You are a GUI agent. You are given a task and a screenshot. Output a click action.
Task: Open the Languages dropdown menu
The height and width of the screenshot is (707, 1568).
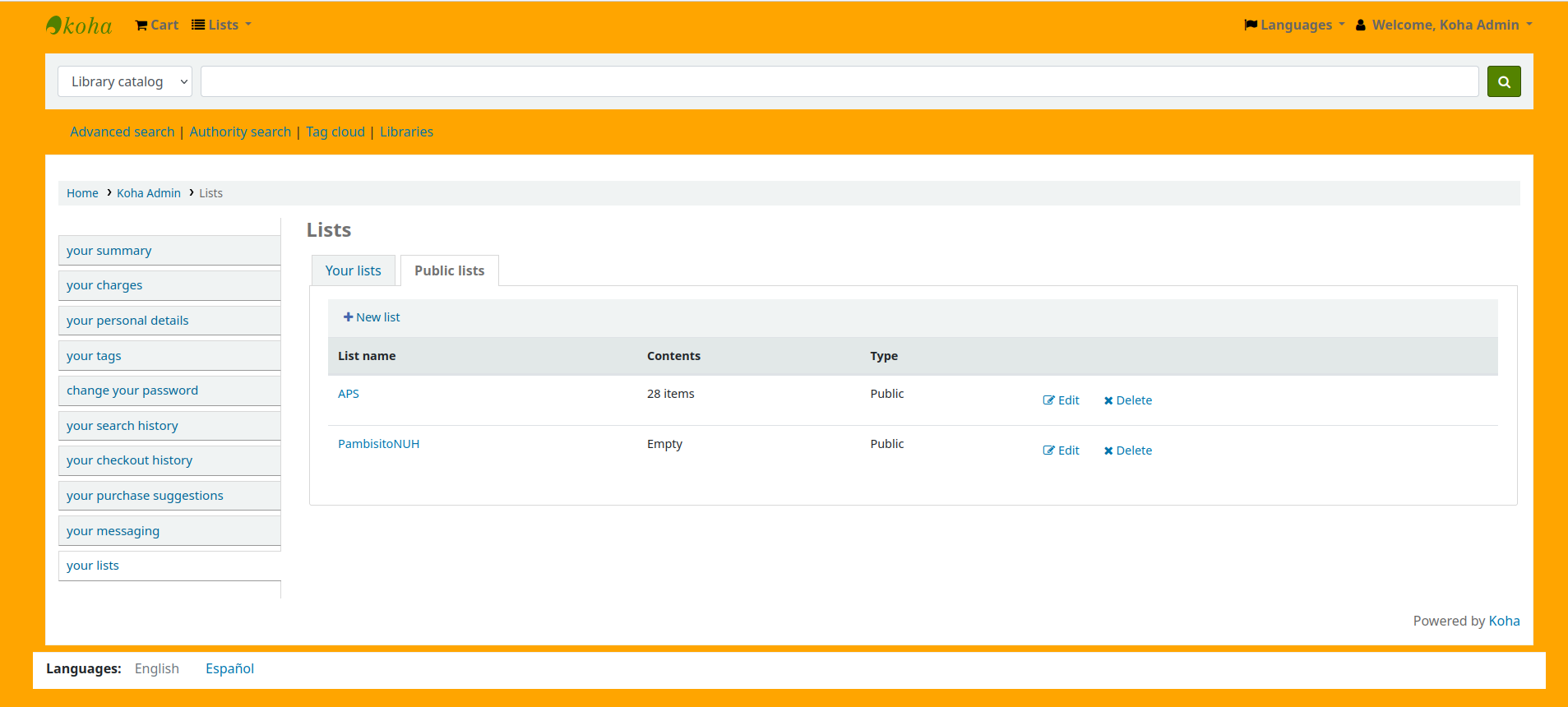pos(1295,25)
